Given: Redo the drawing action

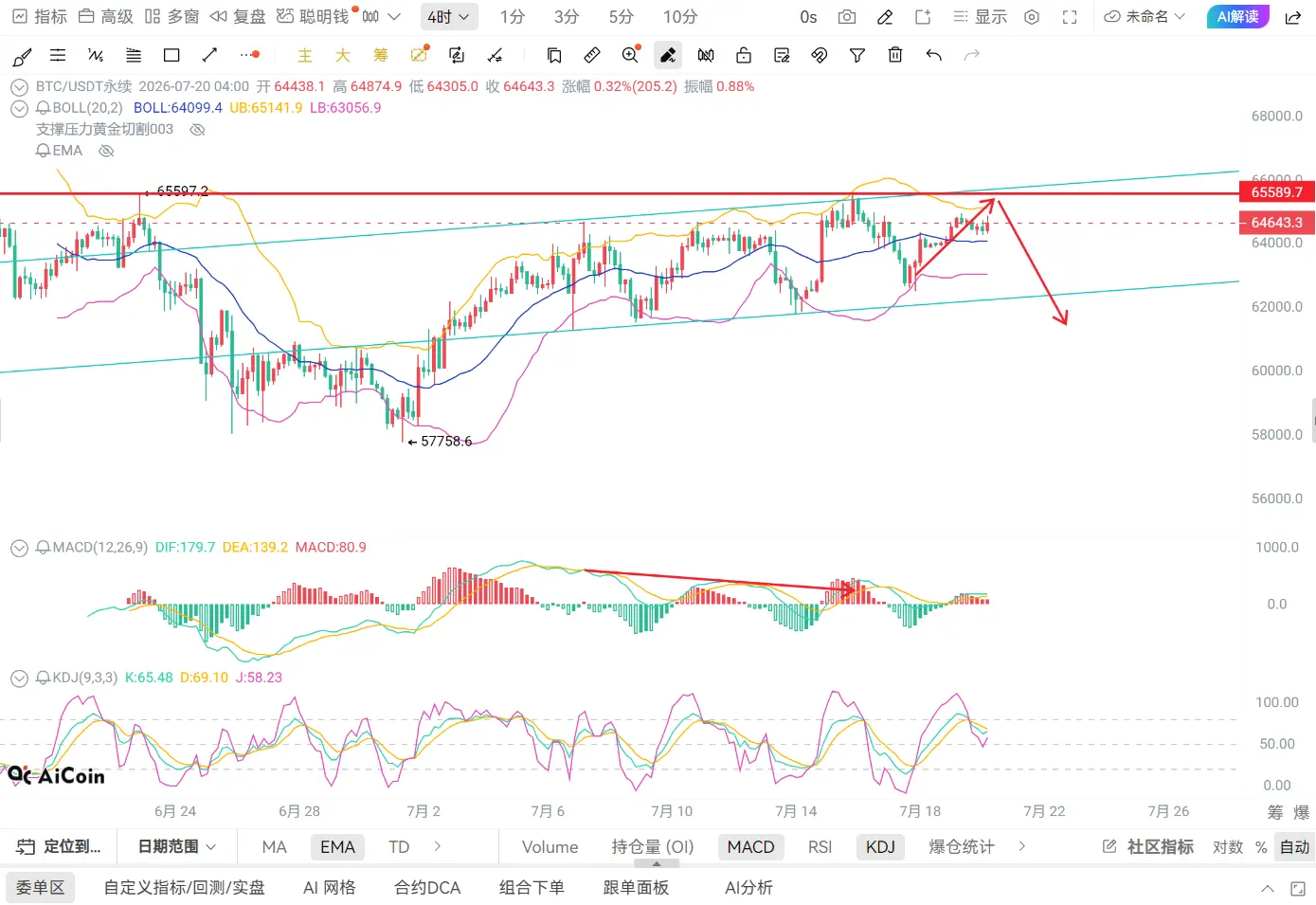Looking at the screenshot, I should coord(971,56).
